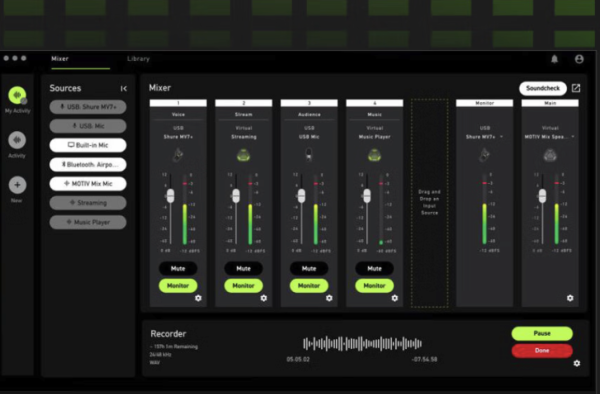Select Streaming source pill

point(88,203)
